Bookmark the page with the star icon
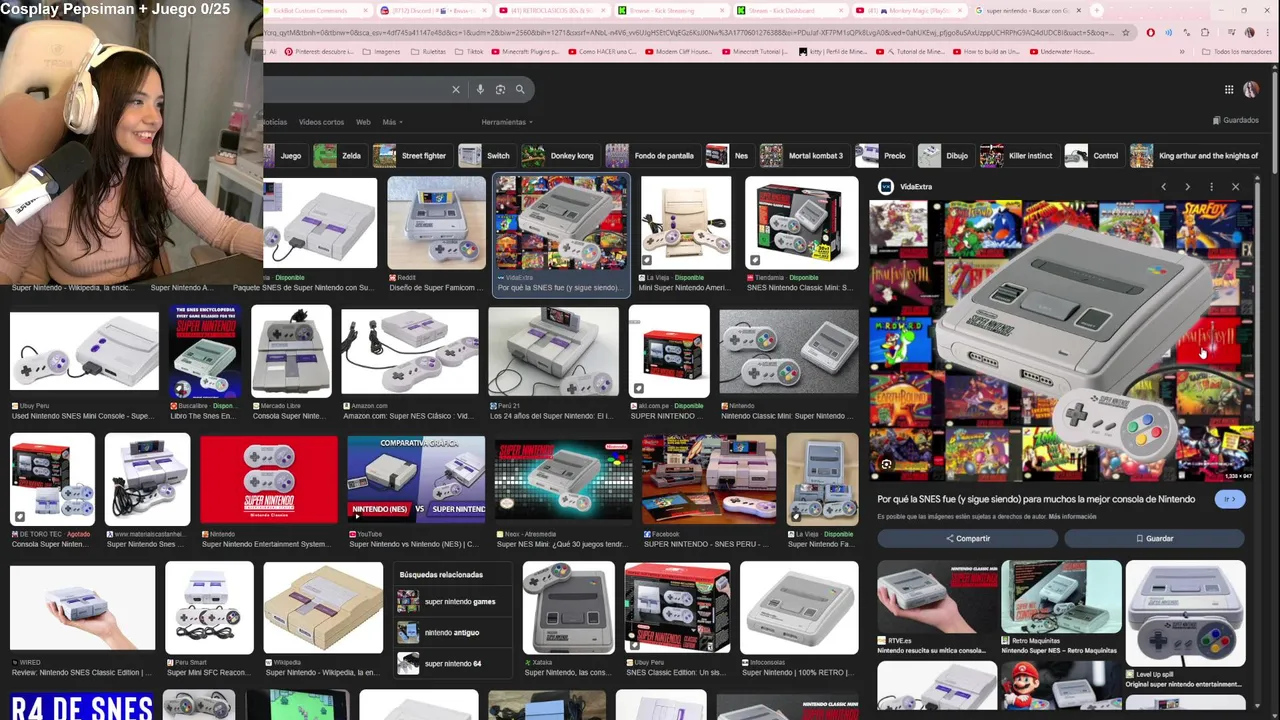The width and height of the screenshot is (1280, 720). [1126, 33]
